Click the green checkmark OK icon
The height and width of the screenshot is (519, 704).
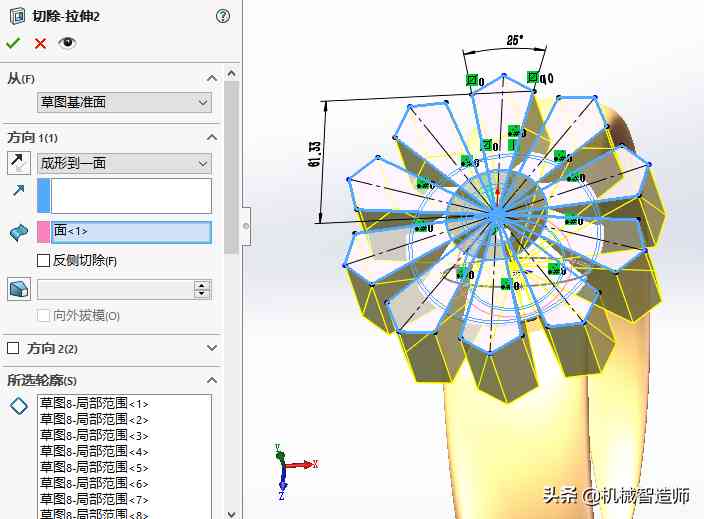point(13,43)
